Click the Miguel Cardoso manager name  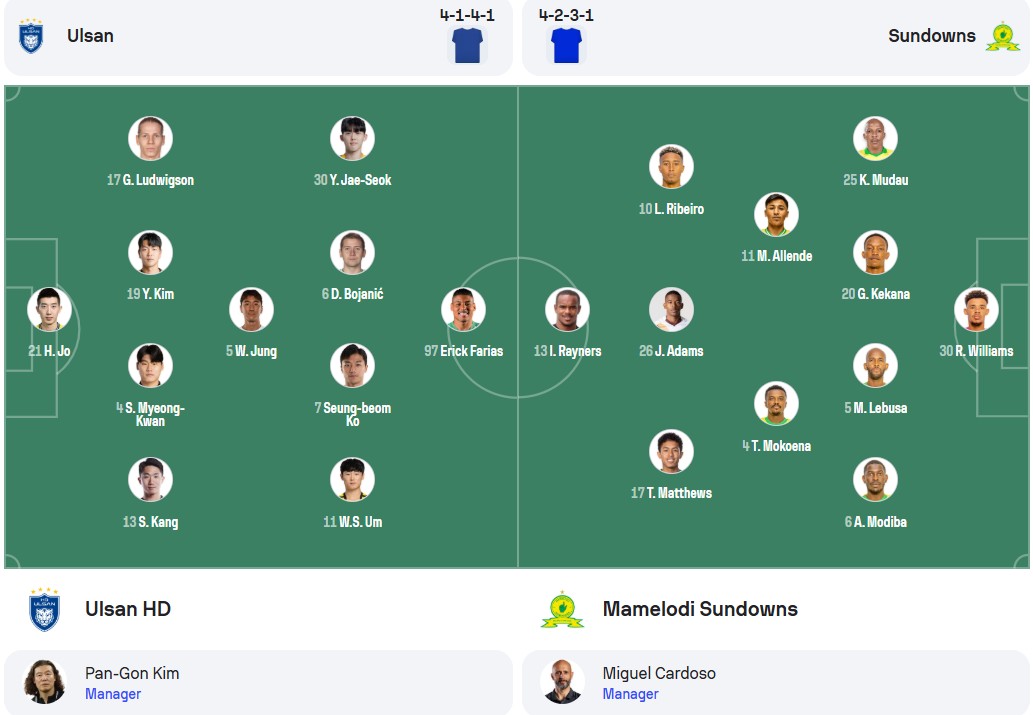(659, 673)
